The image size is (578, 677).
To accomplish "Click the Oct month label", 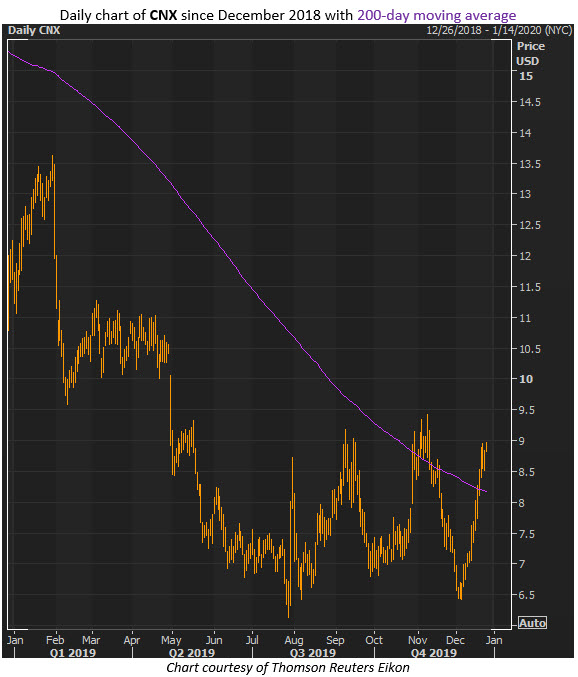I will click(x=374, y=640).
